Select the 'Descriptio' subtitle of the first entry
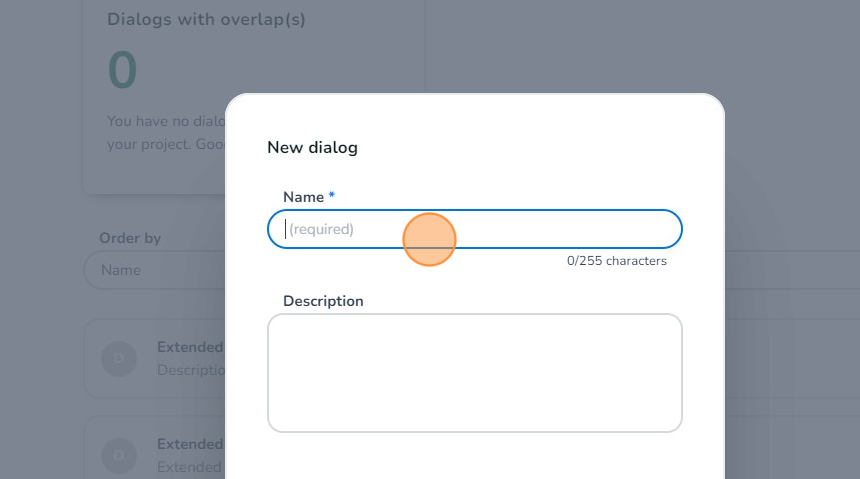This screenshot has height=479, width=860. pos(190,370)
